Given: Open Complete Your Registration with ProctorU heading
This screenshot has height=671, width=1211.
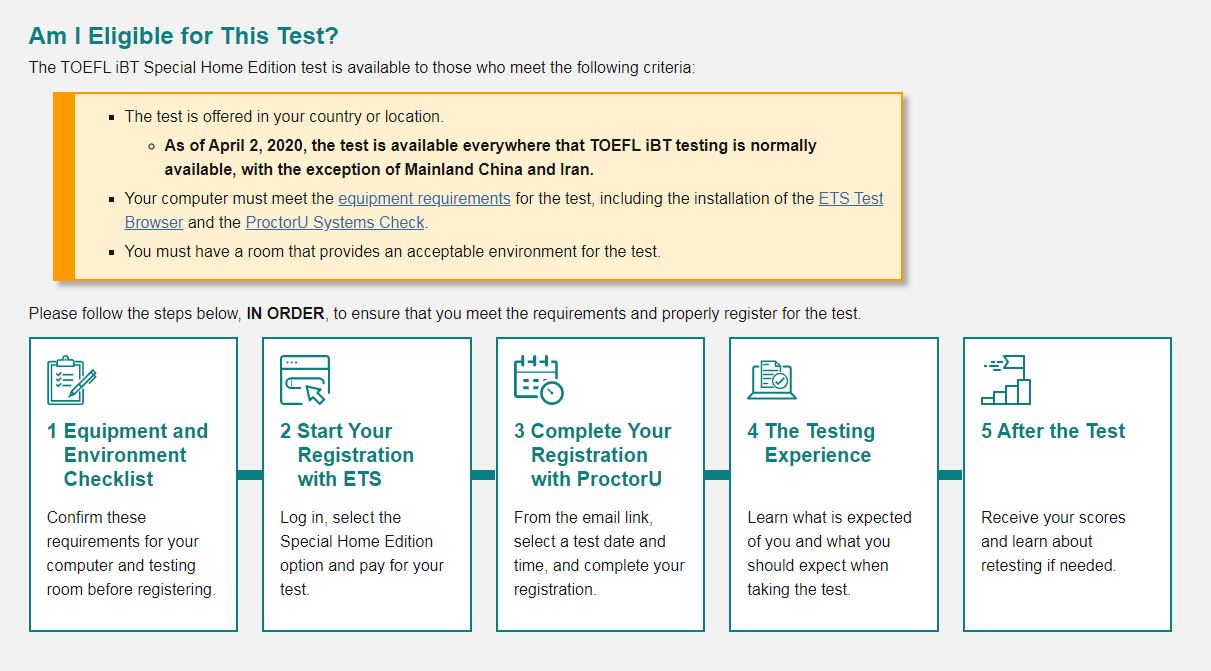Looking at the screenshot, I should 593,455.
